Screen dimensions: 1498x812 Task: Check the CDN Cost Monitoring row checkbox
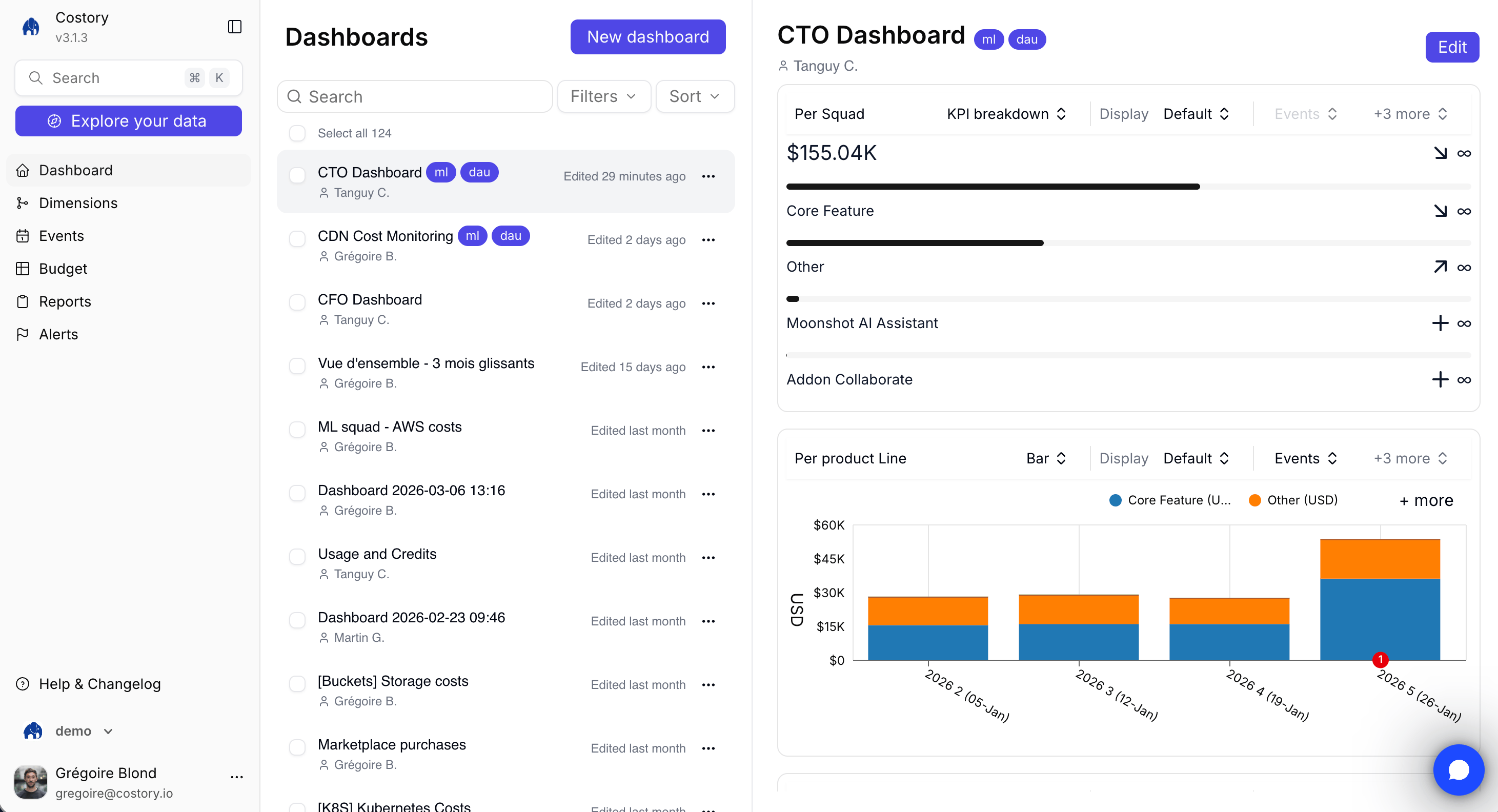click(297, 239)
